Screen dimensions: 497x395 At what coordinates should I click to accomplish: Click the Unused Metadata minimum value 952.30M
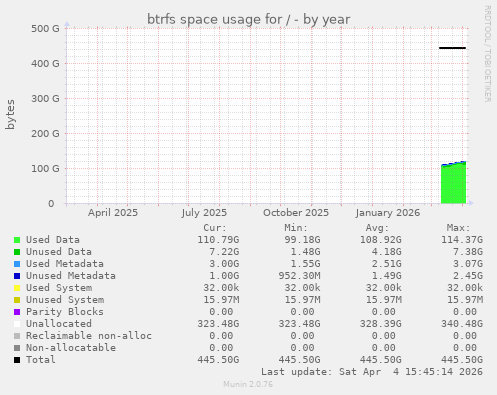(299, 276)
